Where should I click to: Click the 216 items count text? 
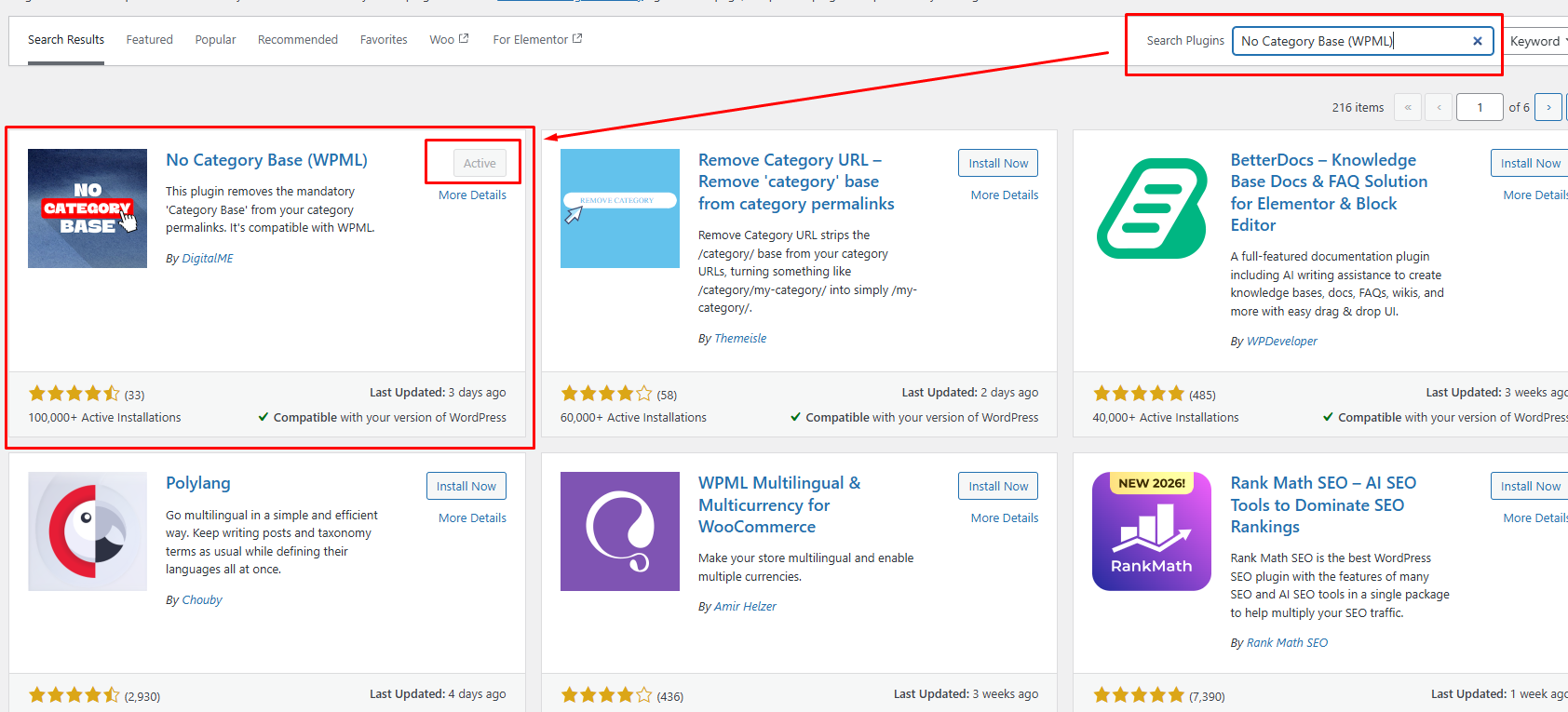[x=1358, y=108]
